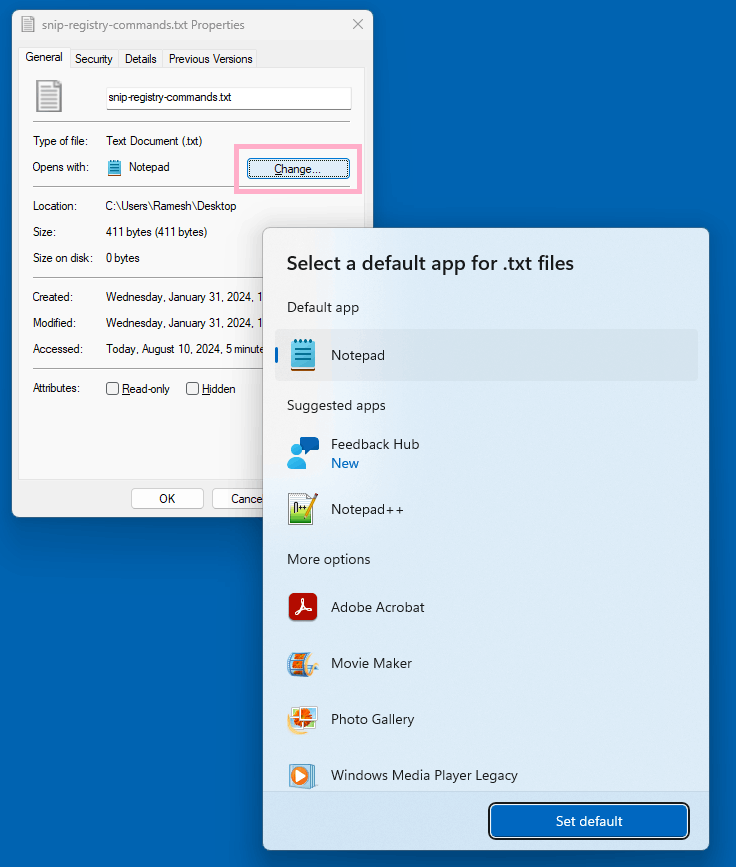
Task: Click the Created date value
Action: 184,297
